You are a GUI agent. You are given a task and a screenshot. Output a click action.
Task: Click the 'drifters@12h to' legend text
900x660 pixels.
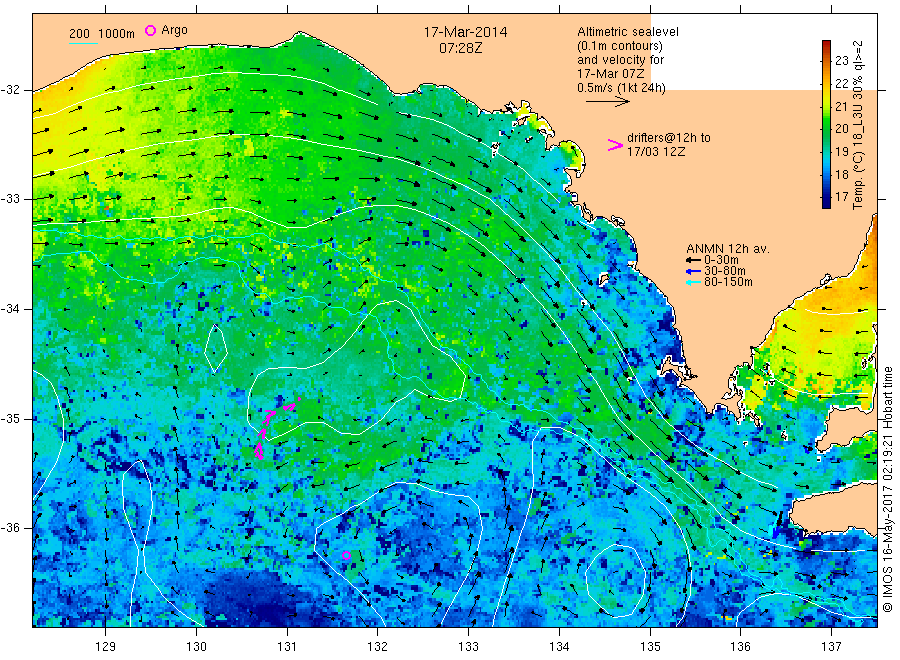tap(669, 138)
